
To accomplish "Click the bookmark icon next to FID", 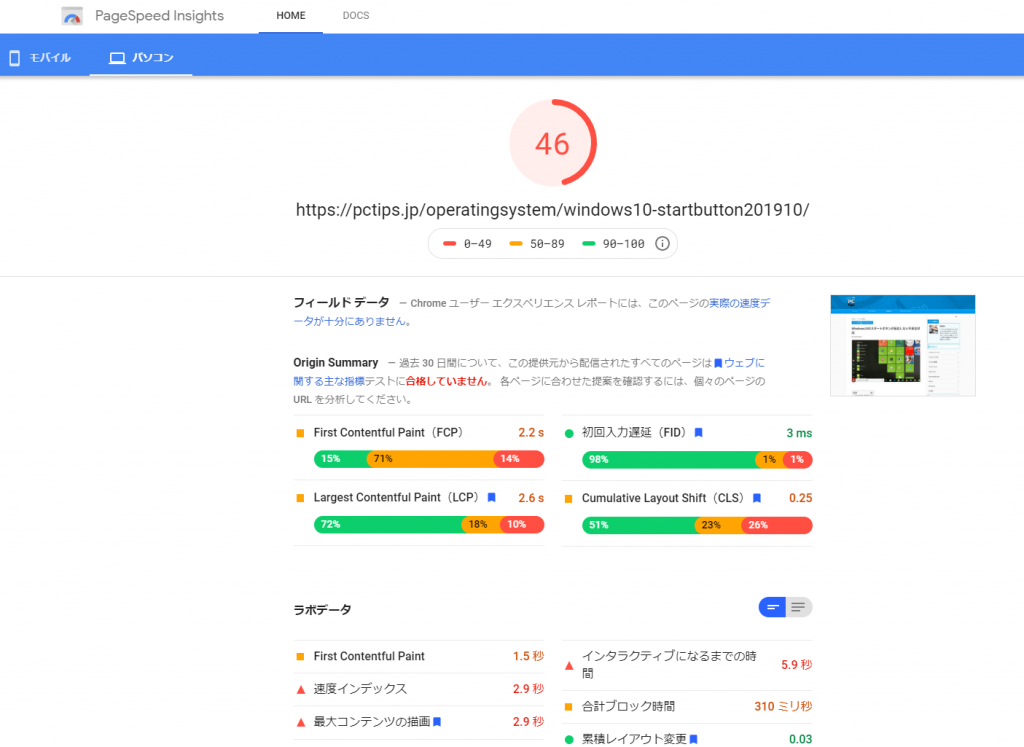I will pyautogui.click(x=698, y=433).
